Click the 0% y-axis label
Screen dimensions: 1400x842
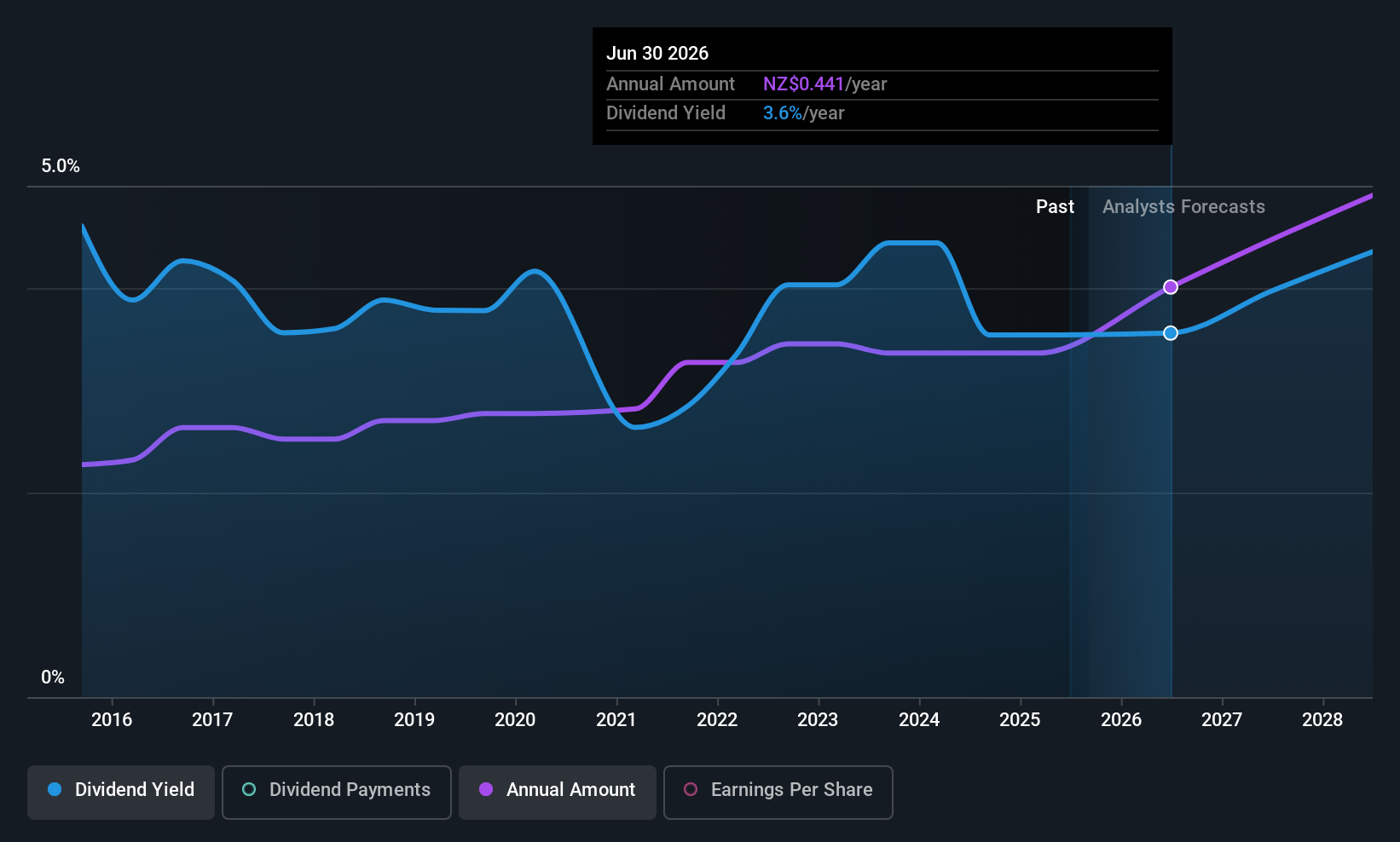[53, 678]
